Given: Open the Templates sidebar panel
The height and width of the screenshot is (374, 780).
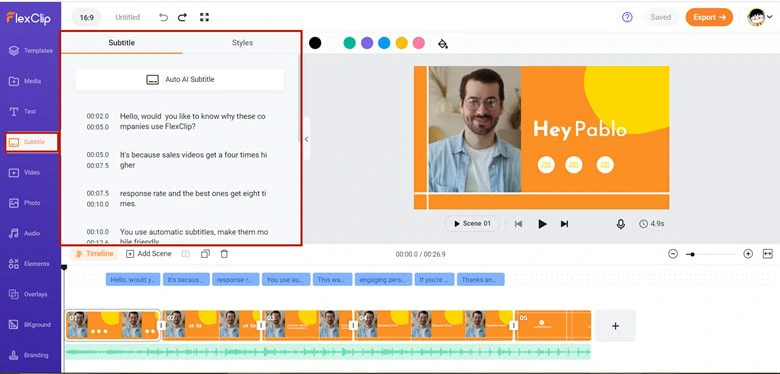Looking at the screenshot, I should (x=31, y=51).
